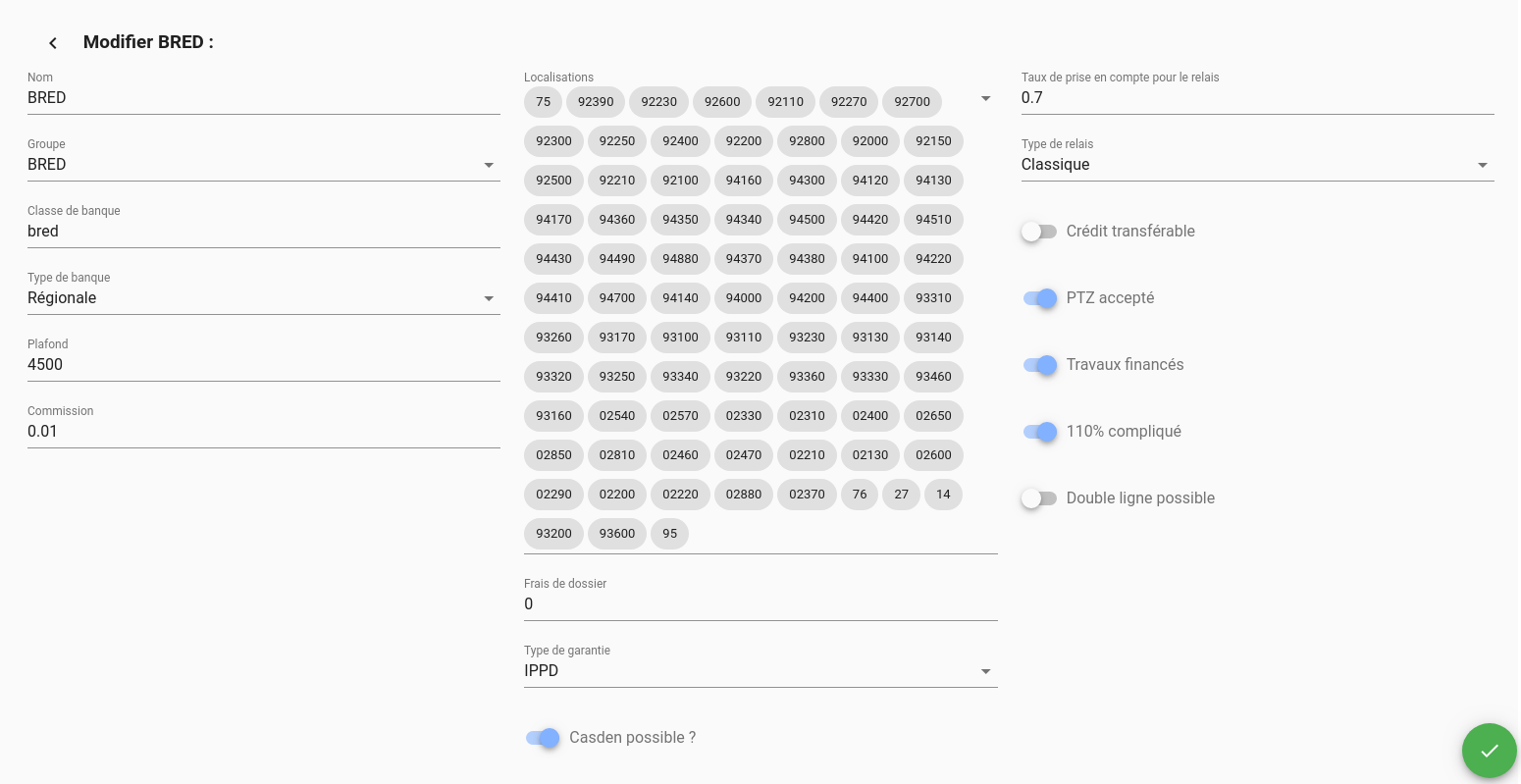Click the Travaux financés label
The height and width of the screenshot is (784, 1521).
(x=1125, y=365)
